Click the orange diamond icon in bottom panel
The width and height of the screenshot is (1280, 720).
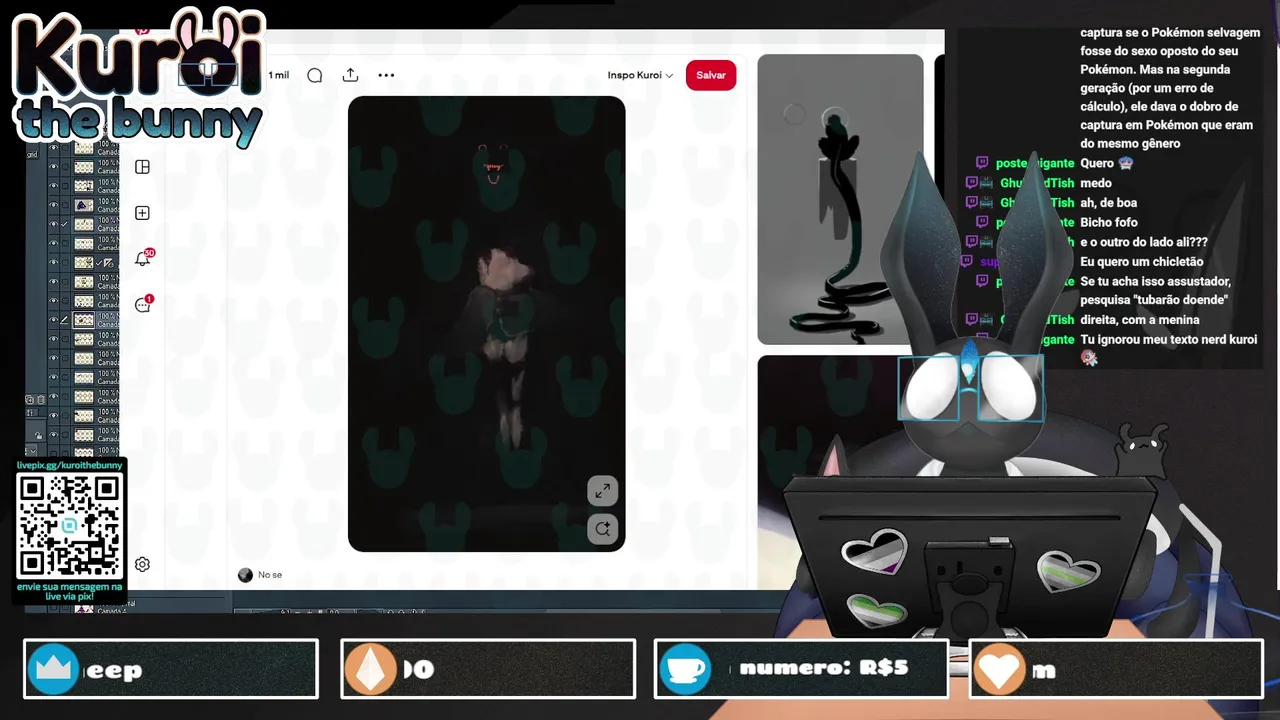pyautogui.click(x=370, y=669)
